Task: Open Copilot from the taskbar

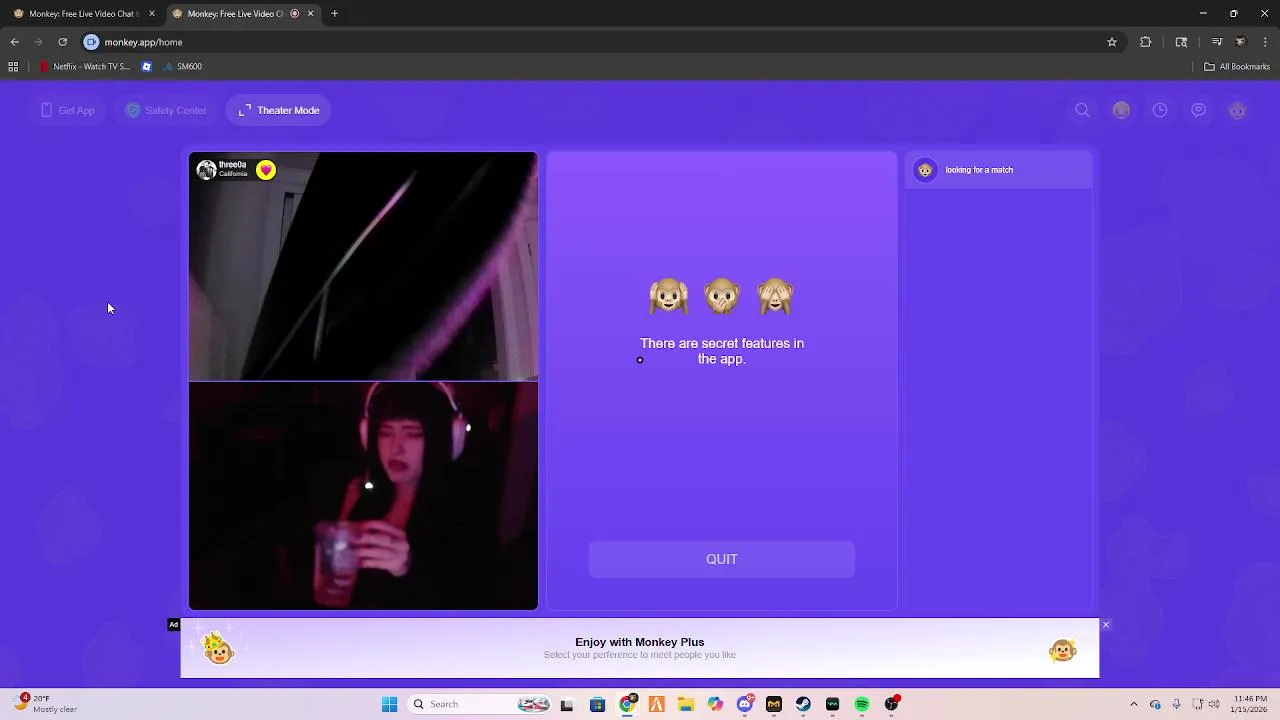Action: [715, 704]
